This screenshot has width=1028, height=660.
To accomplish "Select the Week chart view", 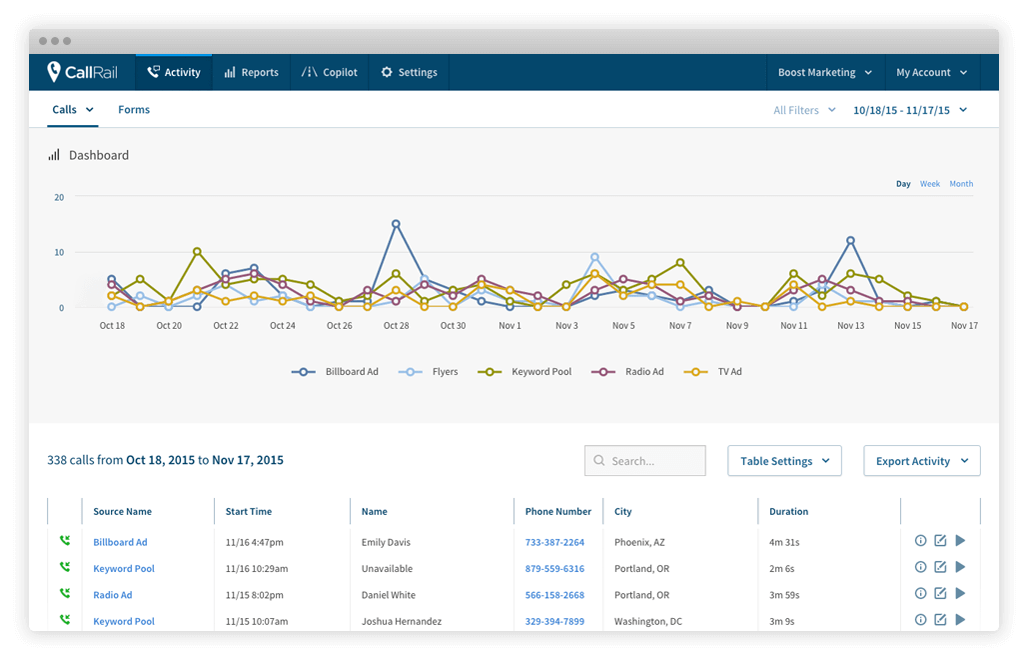I will 930,184.
